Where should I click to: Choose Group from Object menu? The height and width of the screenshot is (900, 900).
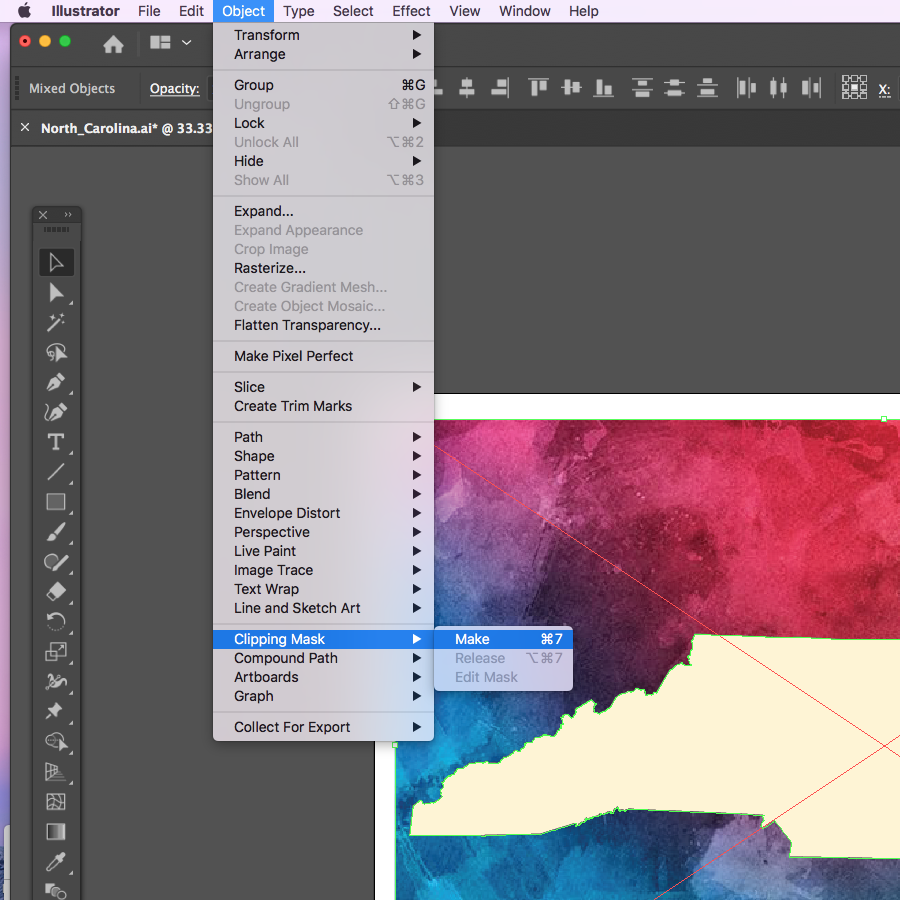pyautogui.click(x=323, y=85)
